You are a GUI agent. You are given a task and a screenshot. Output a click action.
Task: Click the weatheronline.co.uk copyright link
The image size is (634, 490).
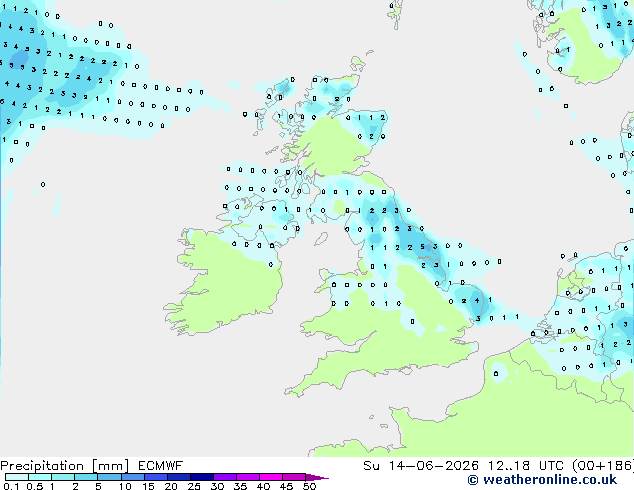[x=542, y=480]
